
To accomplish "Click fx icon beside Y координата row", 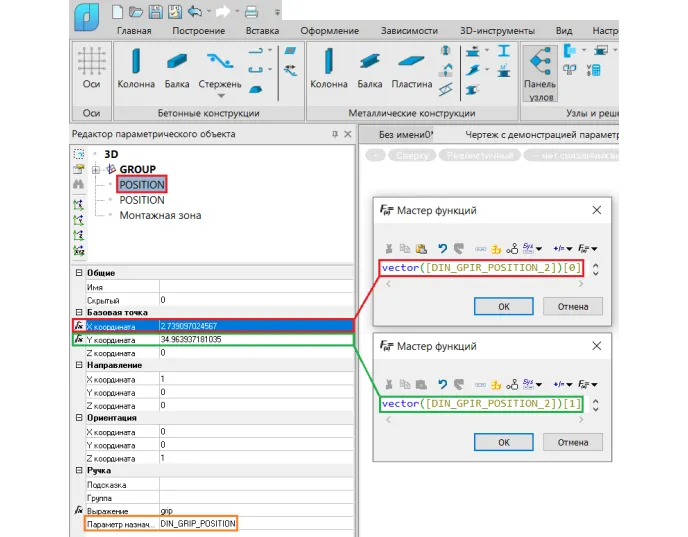I will [79, 339].
